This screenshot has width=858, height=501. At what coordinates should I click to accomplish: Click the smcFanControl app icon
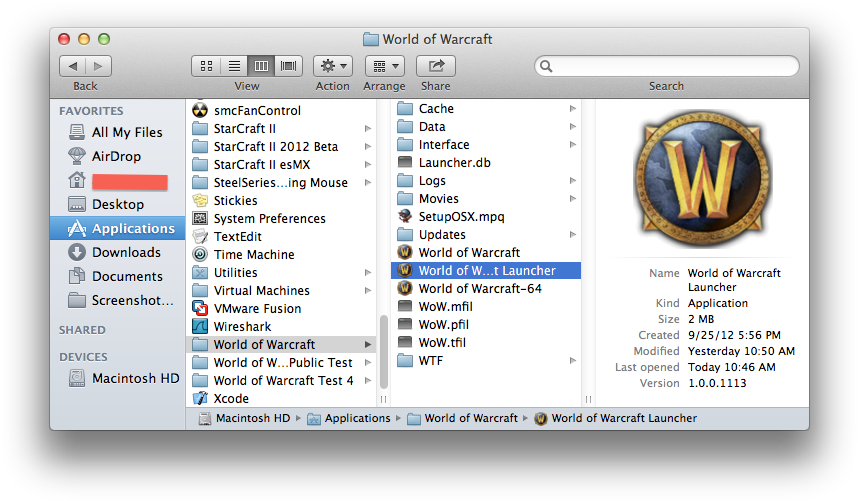(x=199, y=111)
